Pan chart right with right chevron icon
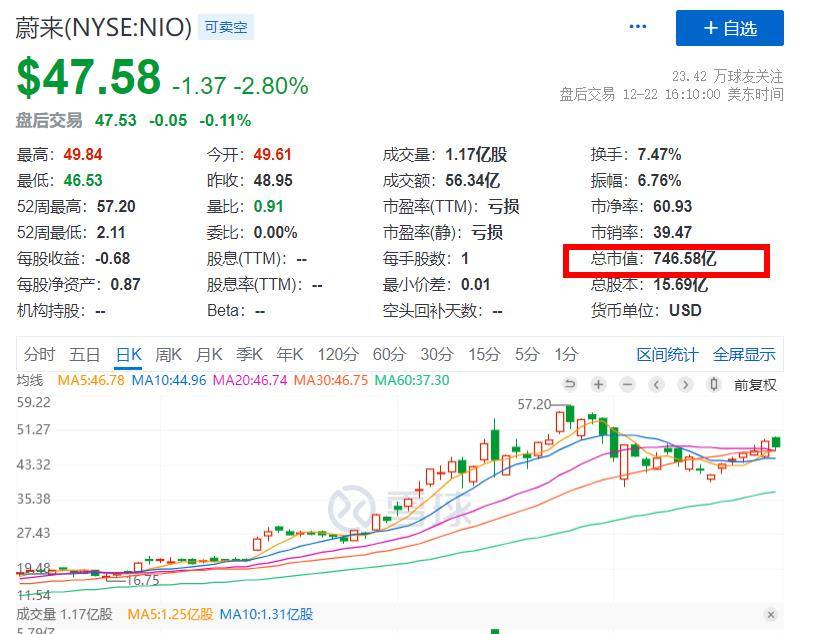 pos(685,384)
